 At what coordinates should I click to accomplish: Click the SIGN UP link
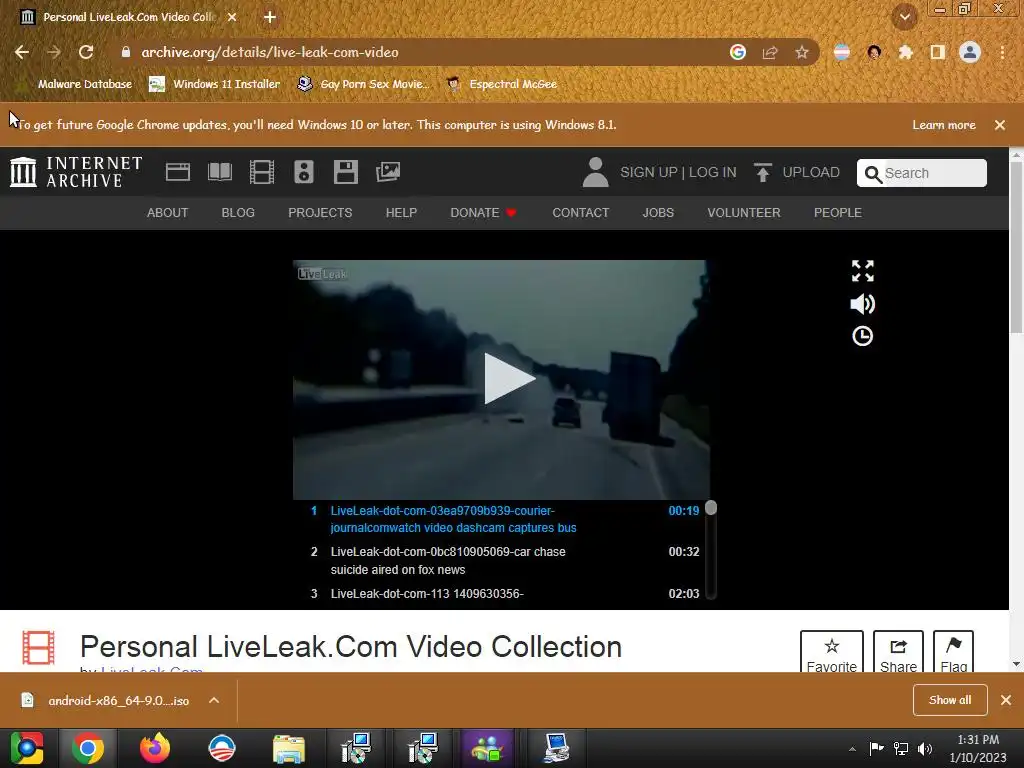648,172
